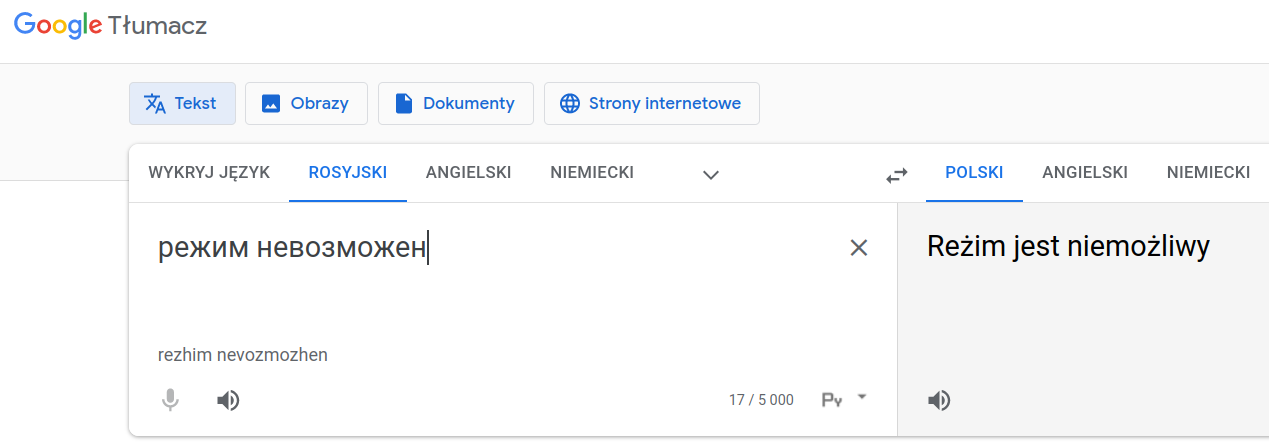Play audio of the Polish translation
The image size is (1269, 444).
(x=938, y=401)
